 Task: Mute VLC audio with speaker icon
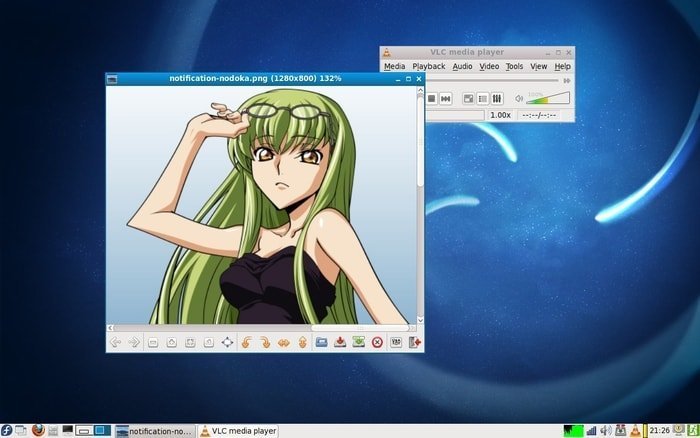click(519, 99)
